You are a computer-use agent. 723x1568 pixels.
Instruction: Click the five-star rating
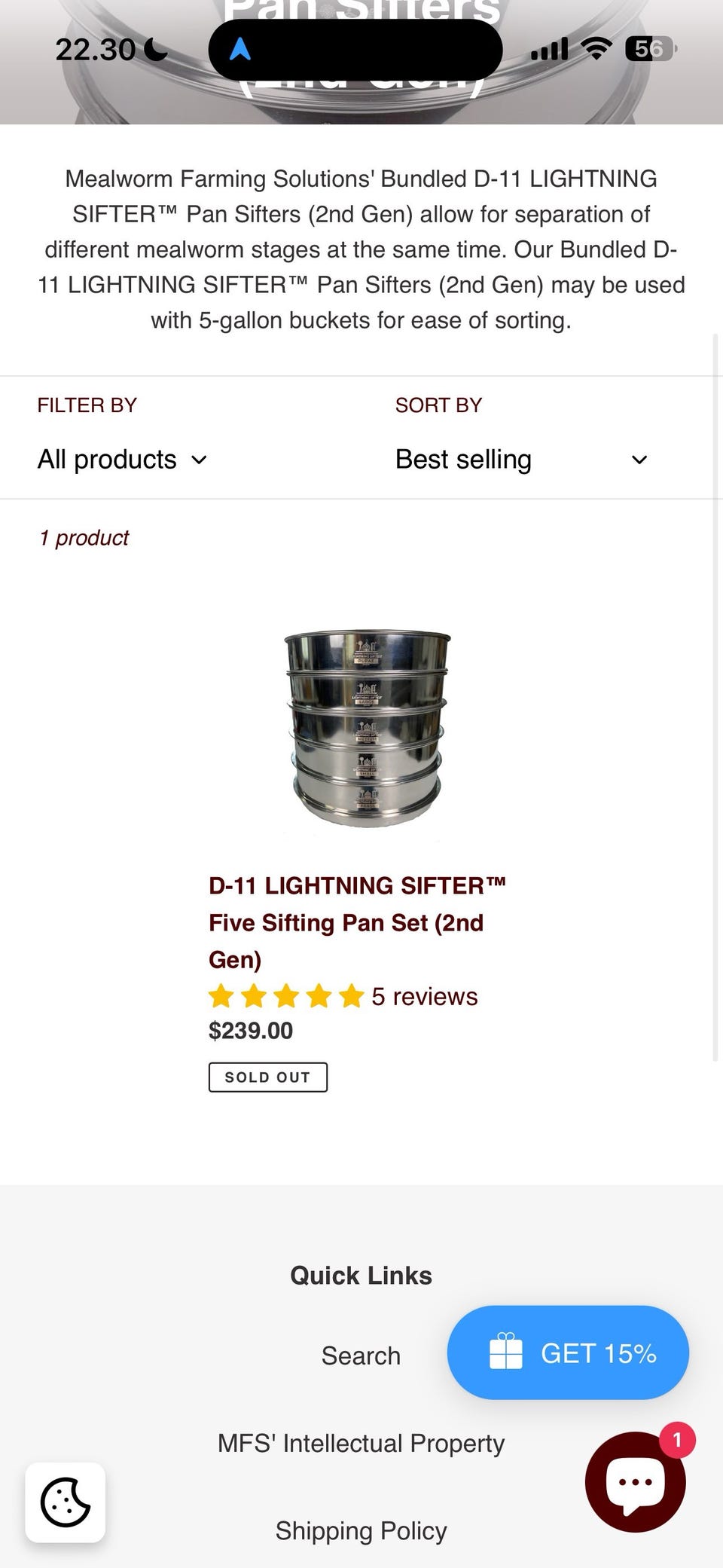[286, 997]
